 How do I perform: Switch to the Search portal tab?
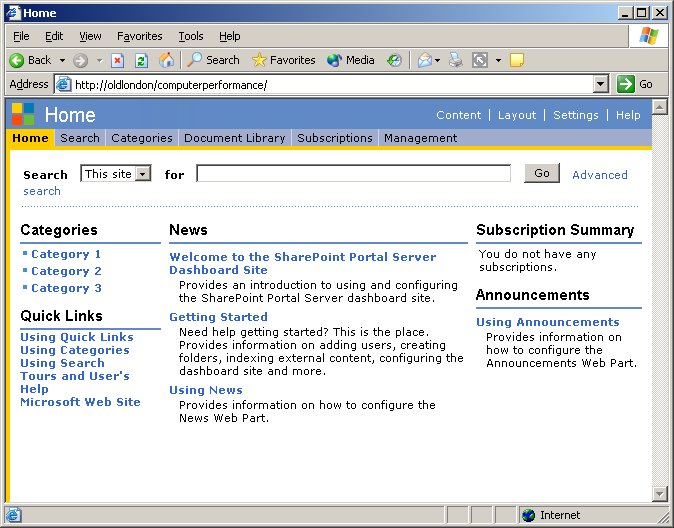point(80,138)
